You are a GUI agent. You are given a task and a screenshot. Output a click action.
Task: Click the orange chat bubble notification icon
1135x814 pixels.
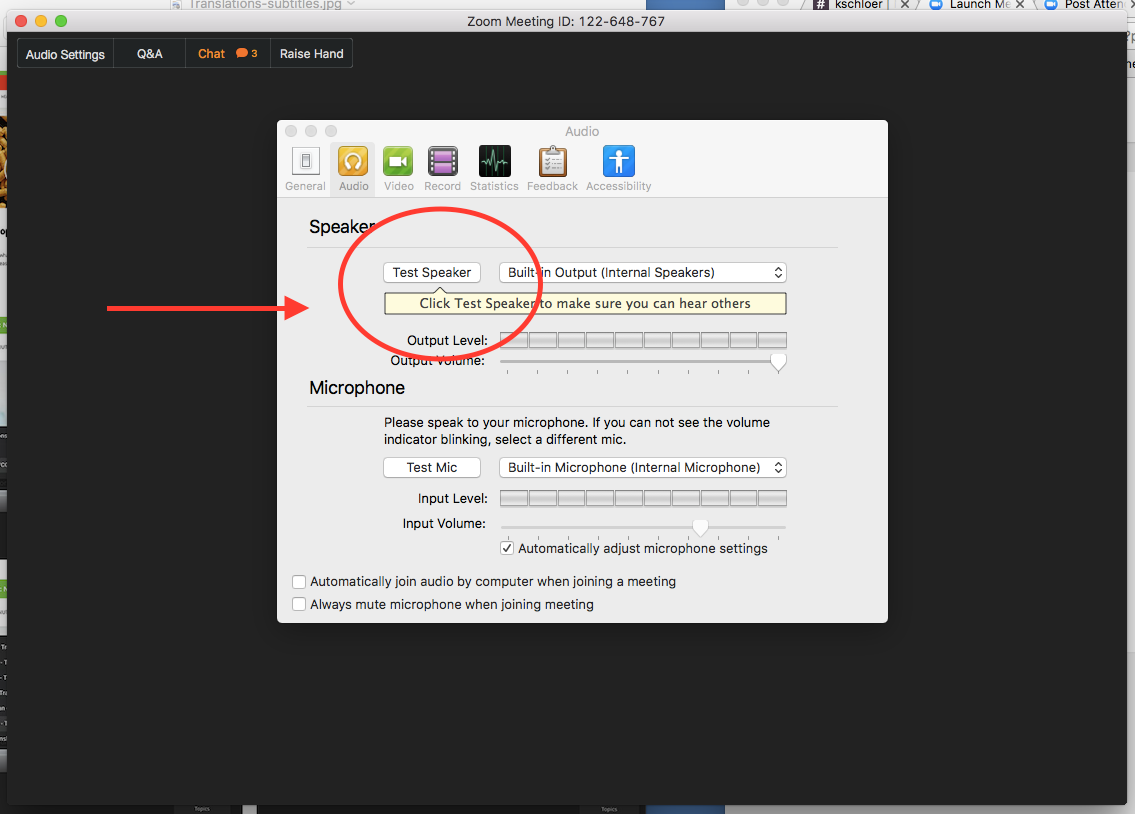click(242, 54)
